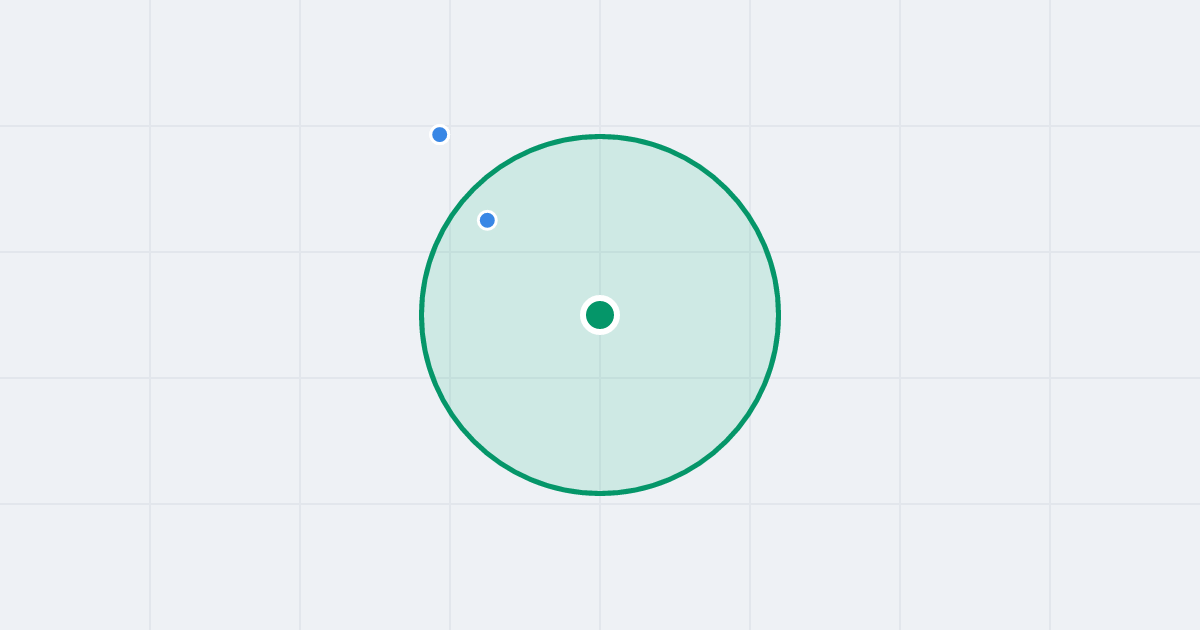Click the rightmost point of the green ring
Viewport: 1200px width, 630px height.
[x=778, y=315]
